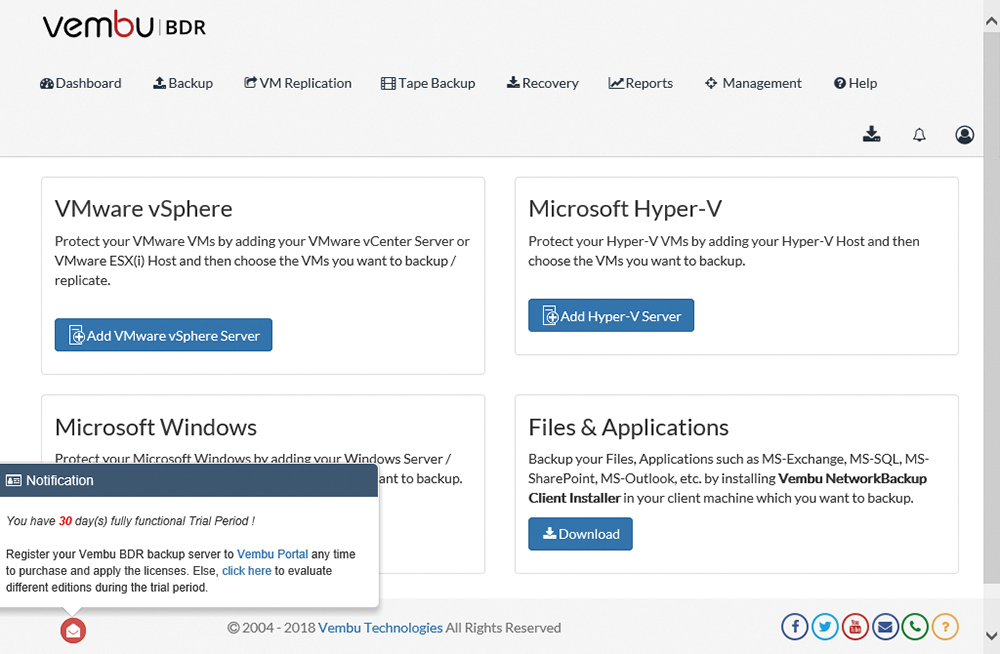This screenshot has height=654, width=1000.
Task: Click the Notification popup title text
Action: [60, 480]
